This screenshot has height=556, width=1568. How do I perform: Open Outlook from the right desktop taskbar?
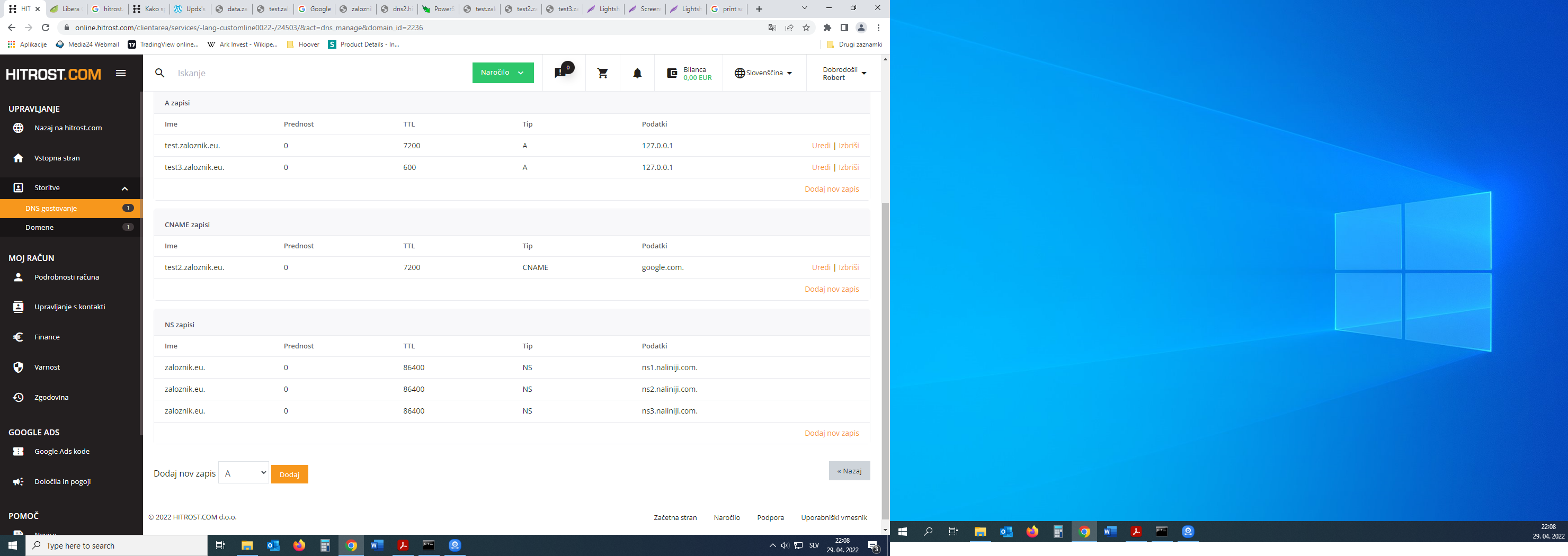pyautogui.click(x=1006, y=532)
